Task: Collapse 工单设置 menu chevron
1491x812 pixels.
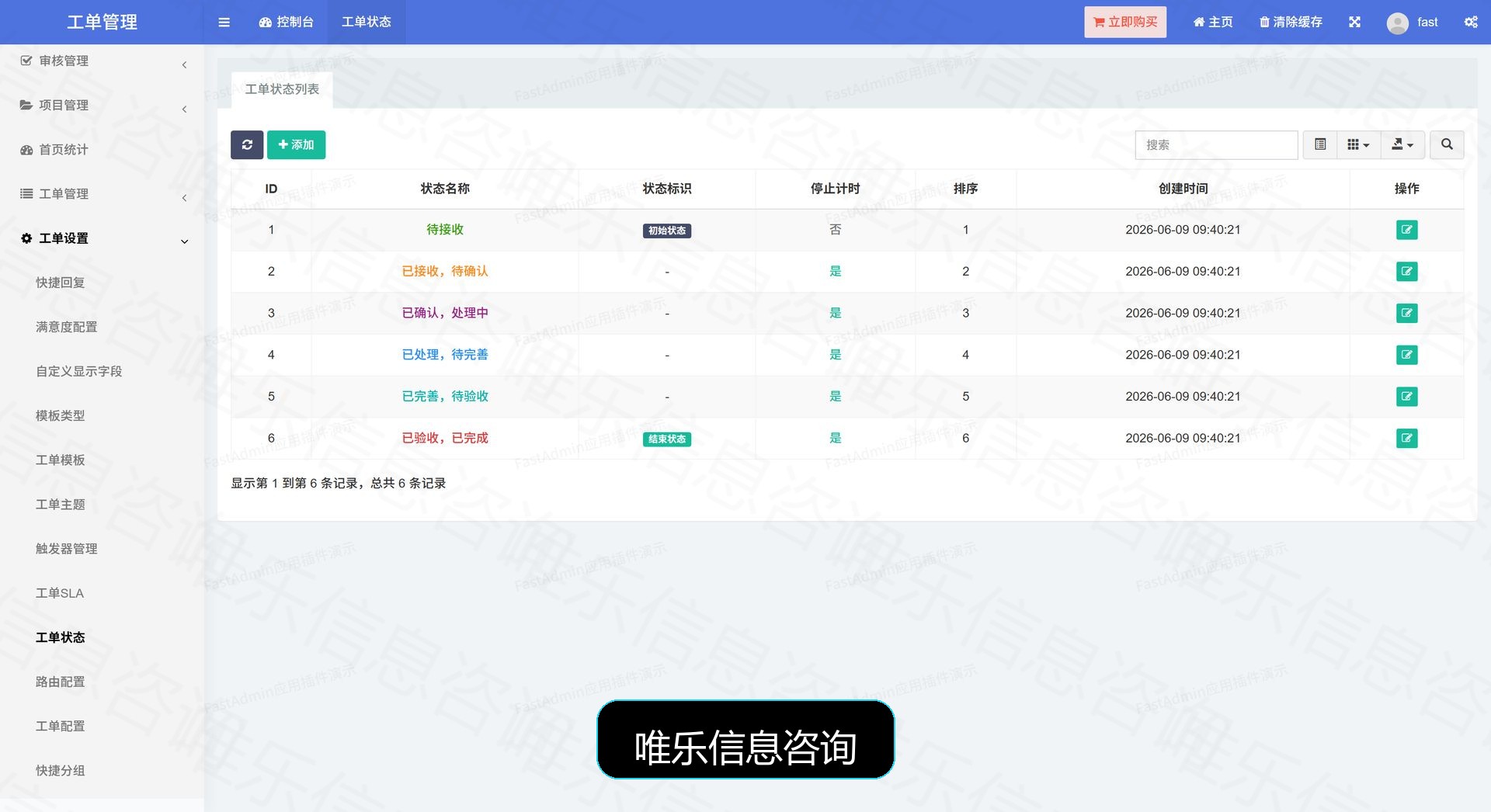Action: click(x=184, y=241)
